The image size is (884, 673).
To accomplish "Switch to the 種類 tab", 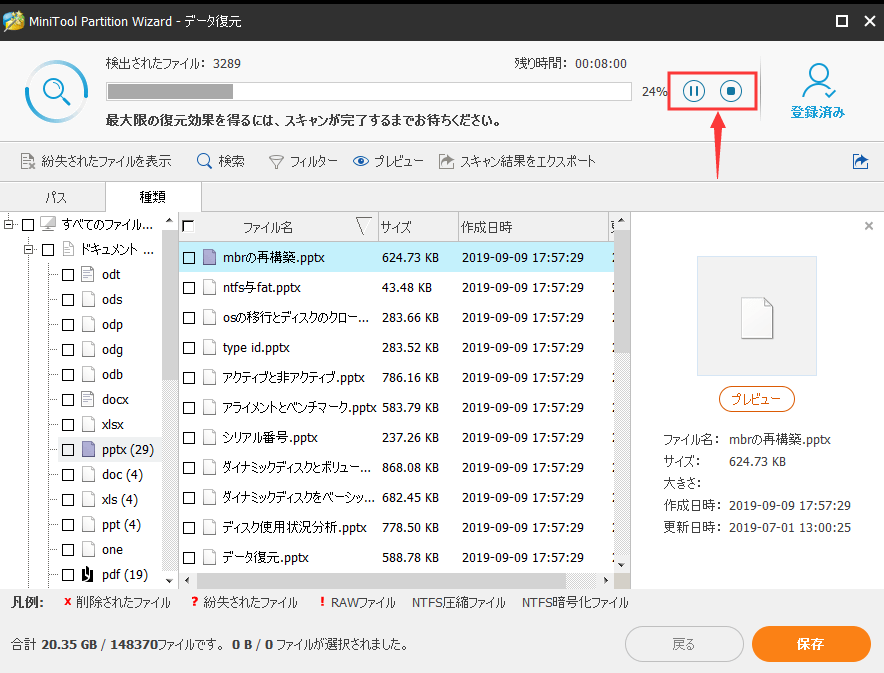I will click(x=152, y=197).
